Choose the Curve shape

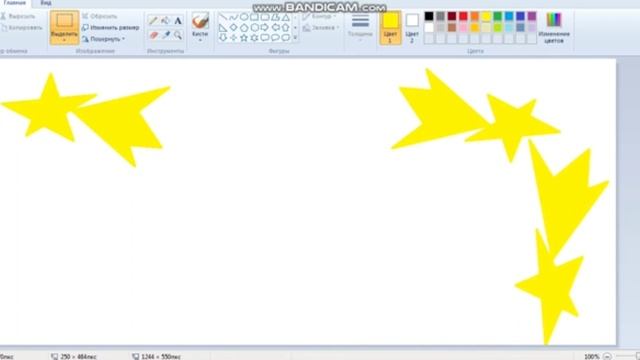233,17
